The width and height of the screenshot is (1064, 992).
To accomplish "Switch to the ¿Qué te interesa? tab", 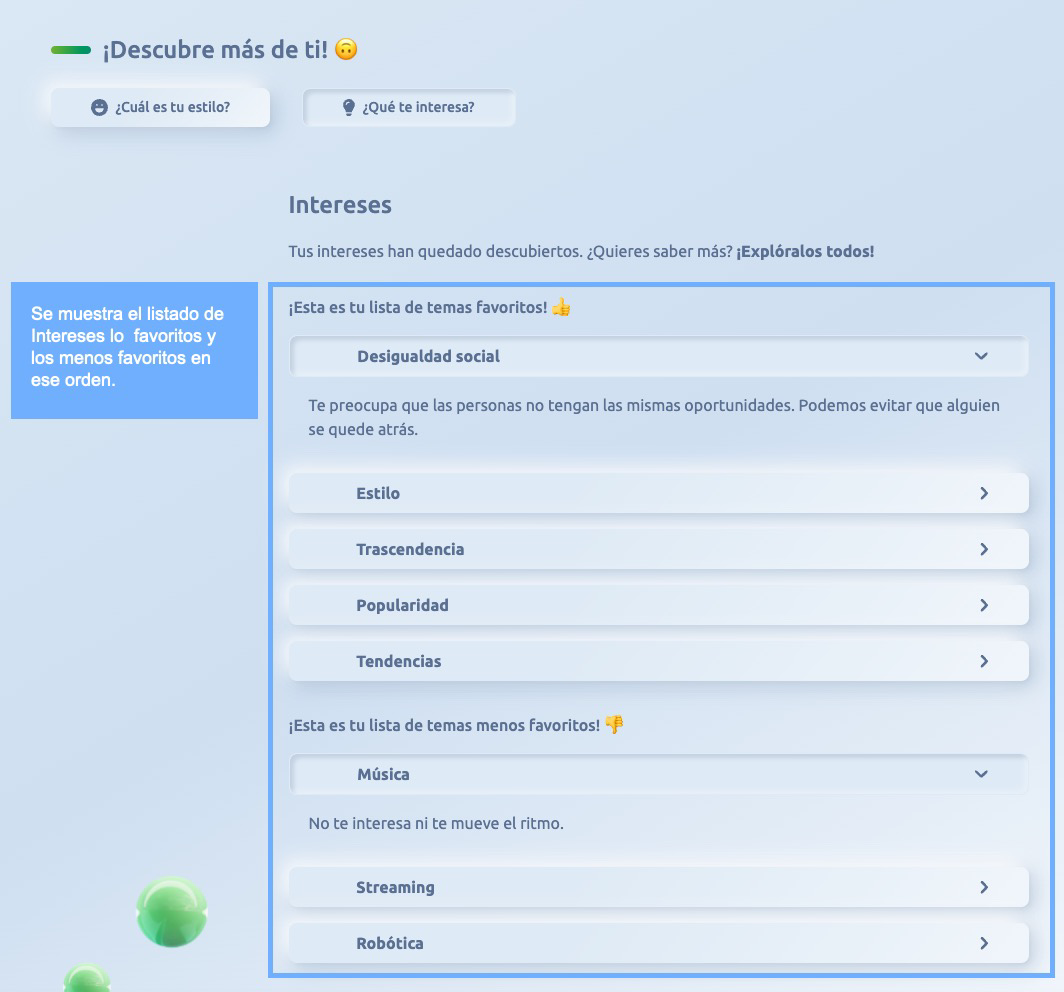I will [x=409, y=107].
